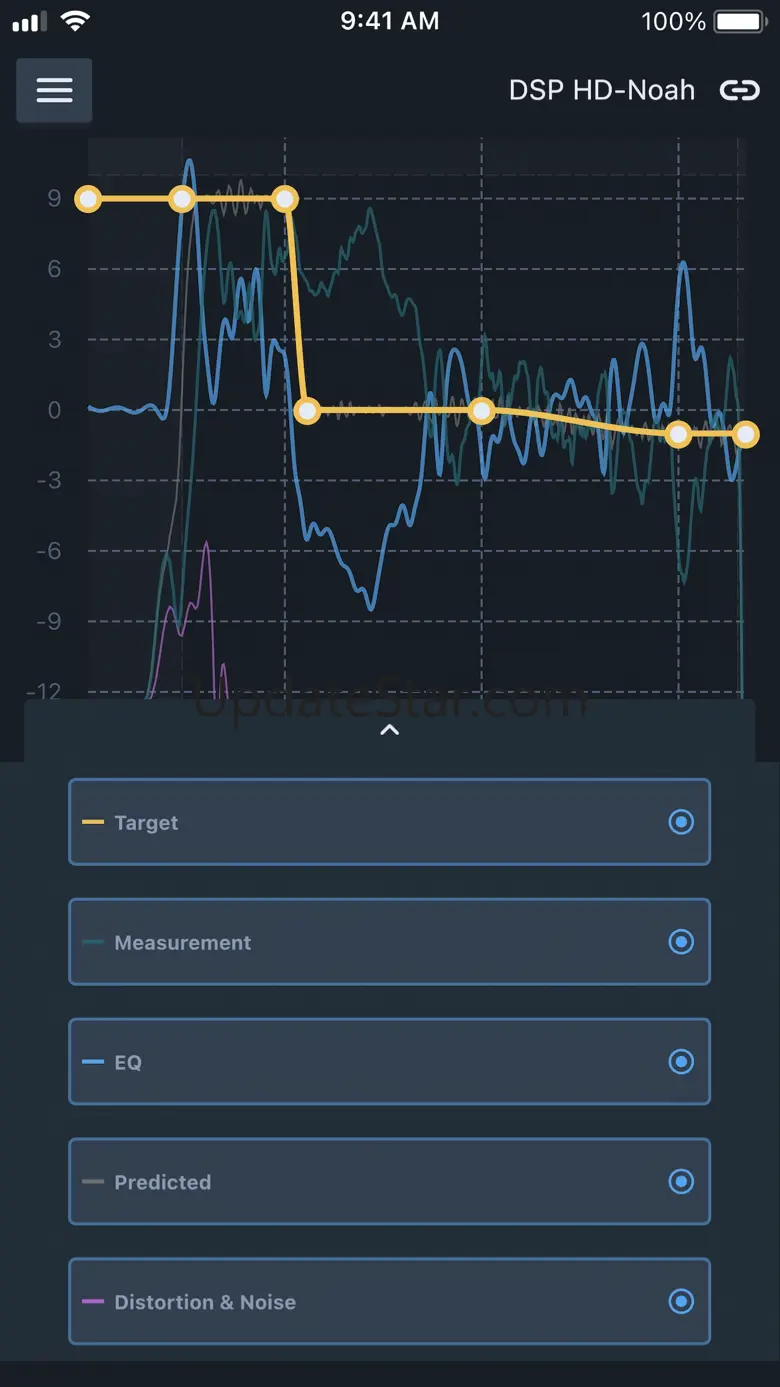Toggle the Predicted curve radio button
The height and width of the screenshot is (1387, 780).
[x=681, y=1182]
